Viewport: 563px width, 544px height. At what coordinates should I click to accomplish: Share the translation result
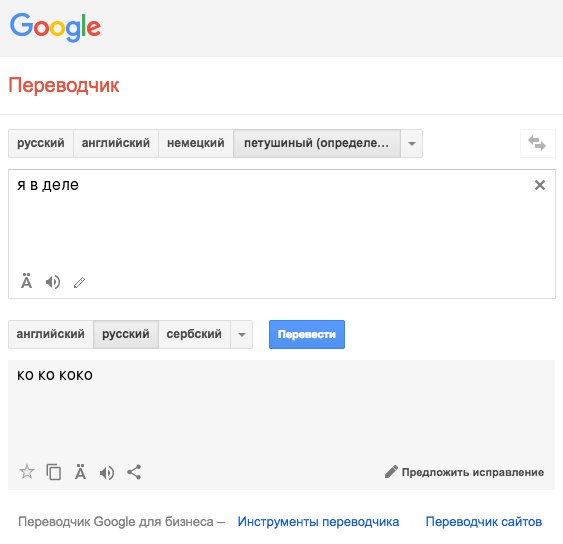coord(134,472)
